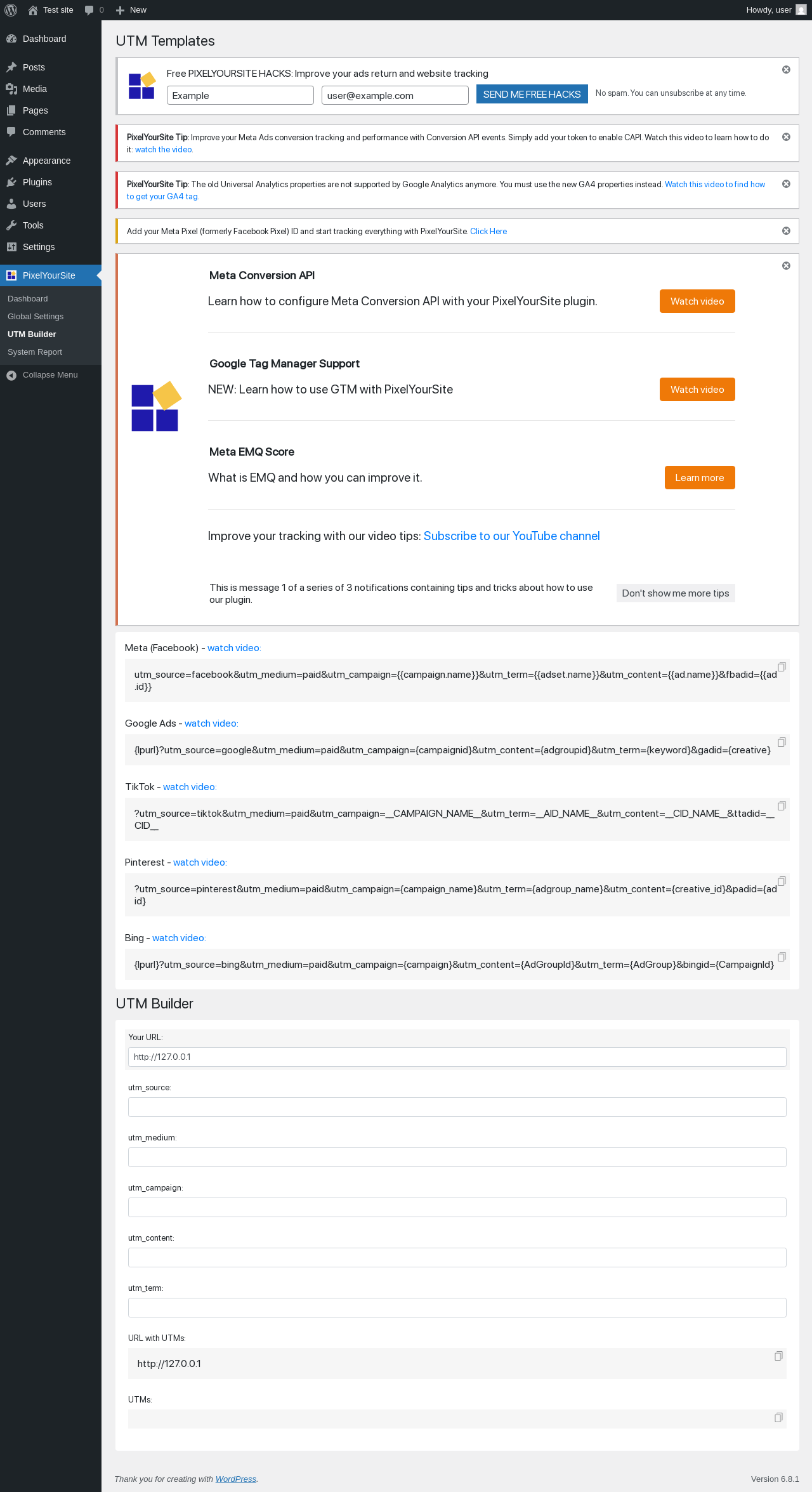Viewport: 812px width, 1492px height.
Task: Open the Test site home link
Action: (x=51, y=10)
